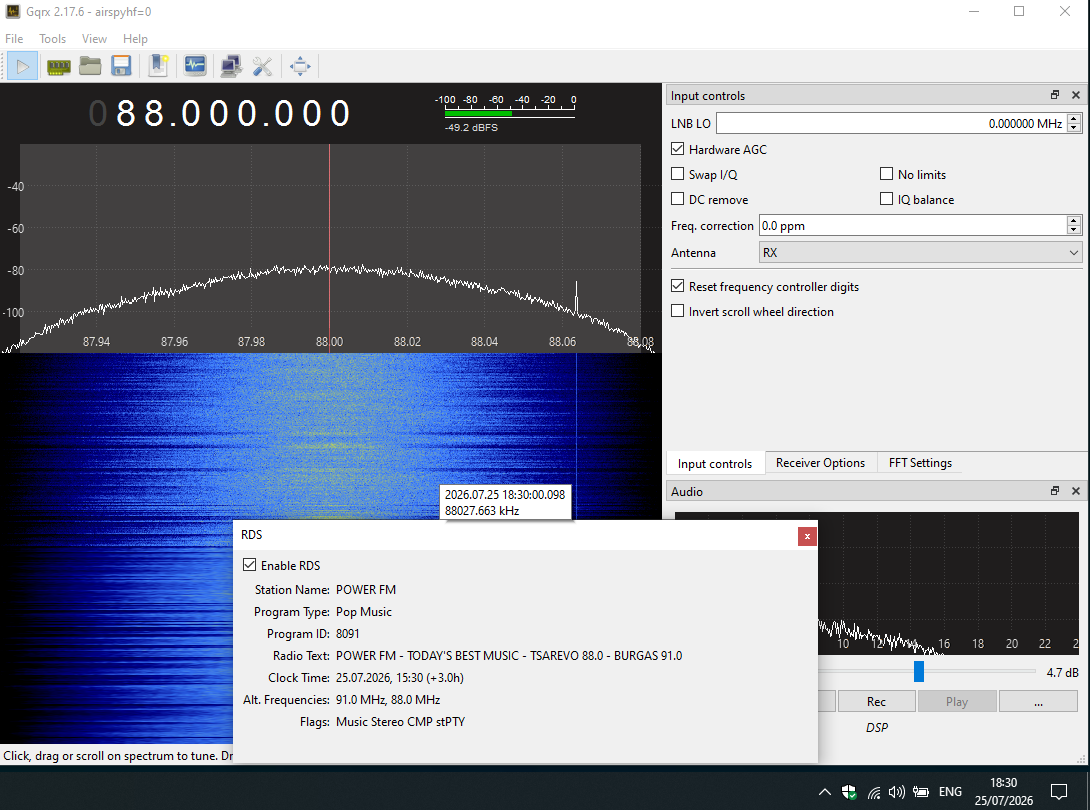Viewport: 1090px width, 810px height.
Task: Toggle full screen with the arrows icon
Action: pyautogui.click(x=300, y=67)
